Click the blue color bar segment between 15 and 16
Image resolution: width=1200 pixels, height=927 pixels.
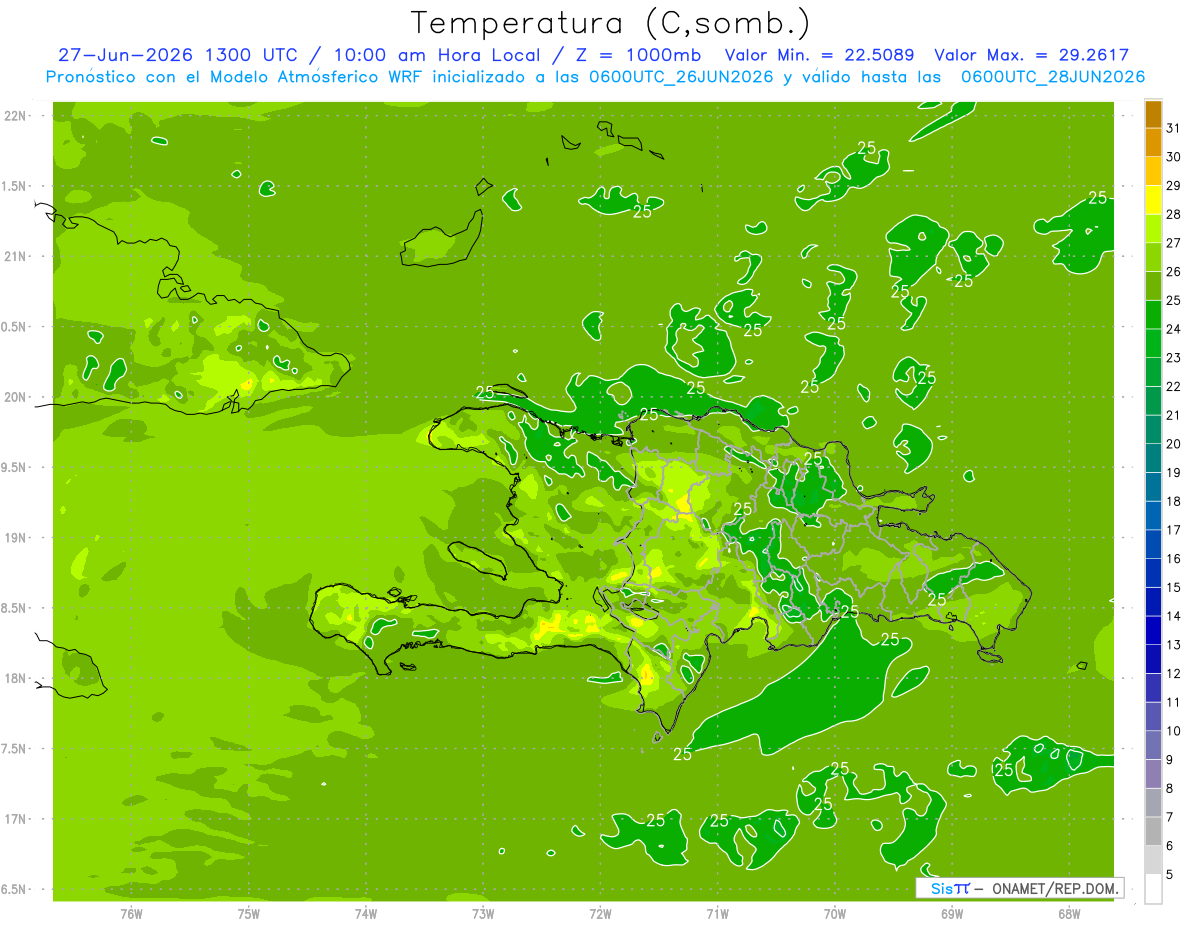coord(1153,574)
